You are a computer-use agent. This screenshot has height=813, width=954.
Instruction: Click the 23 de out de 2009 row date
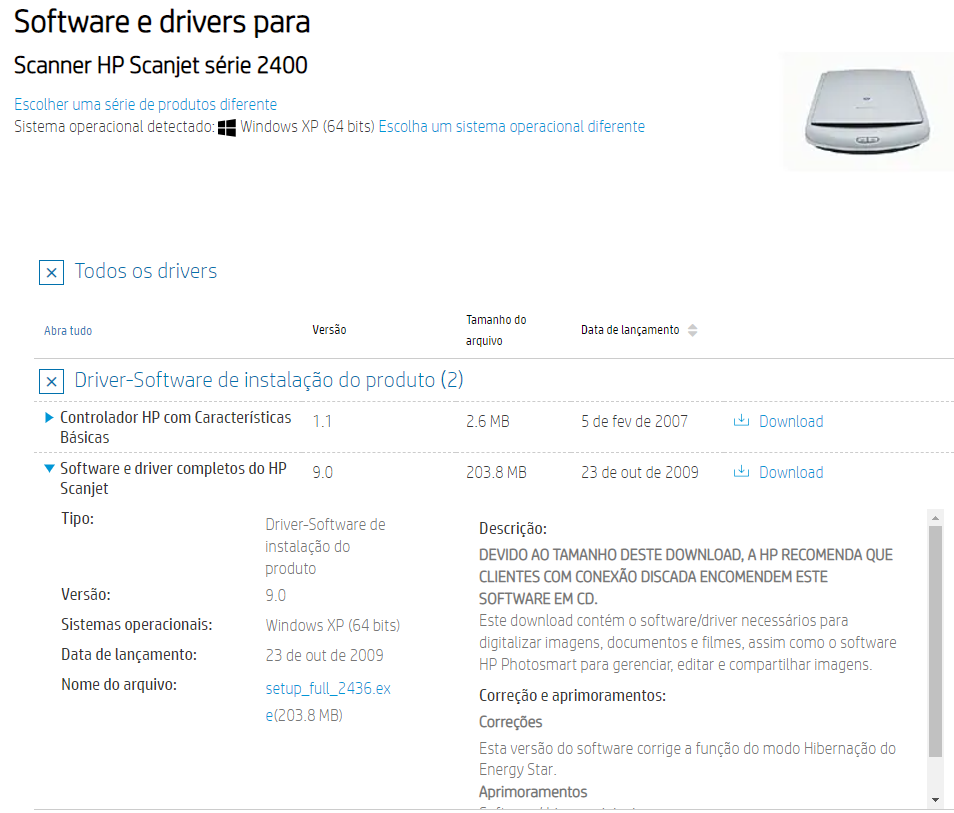(x=639, y=472)
